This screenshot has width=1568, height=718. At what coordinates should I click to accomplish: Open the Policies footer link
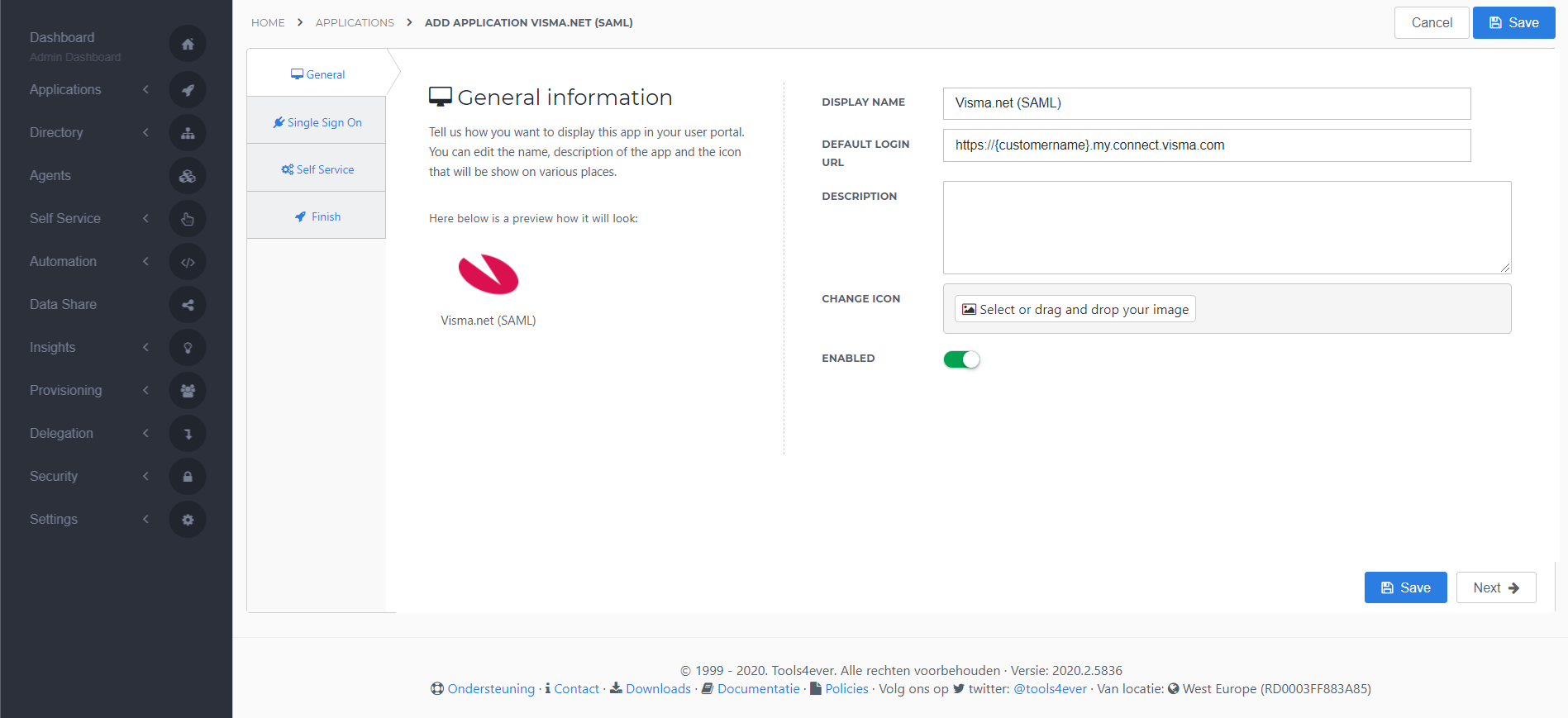[846, 688]
